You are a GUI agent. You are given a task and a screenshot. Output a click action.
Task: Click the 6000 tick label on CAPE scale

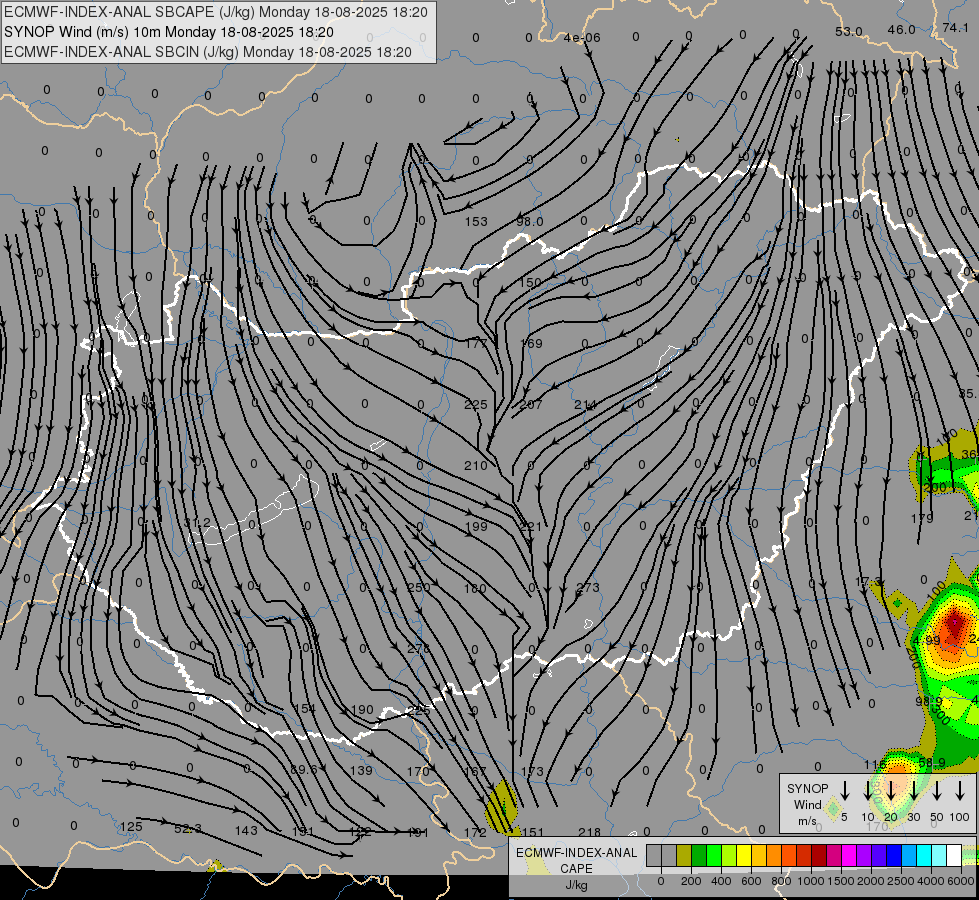(962, 881)
